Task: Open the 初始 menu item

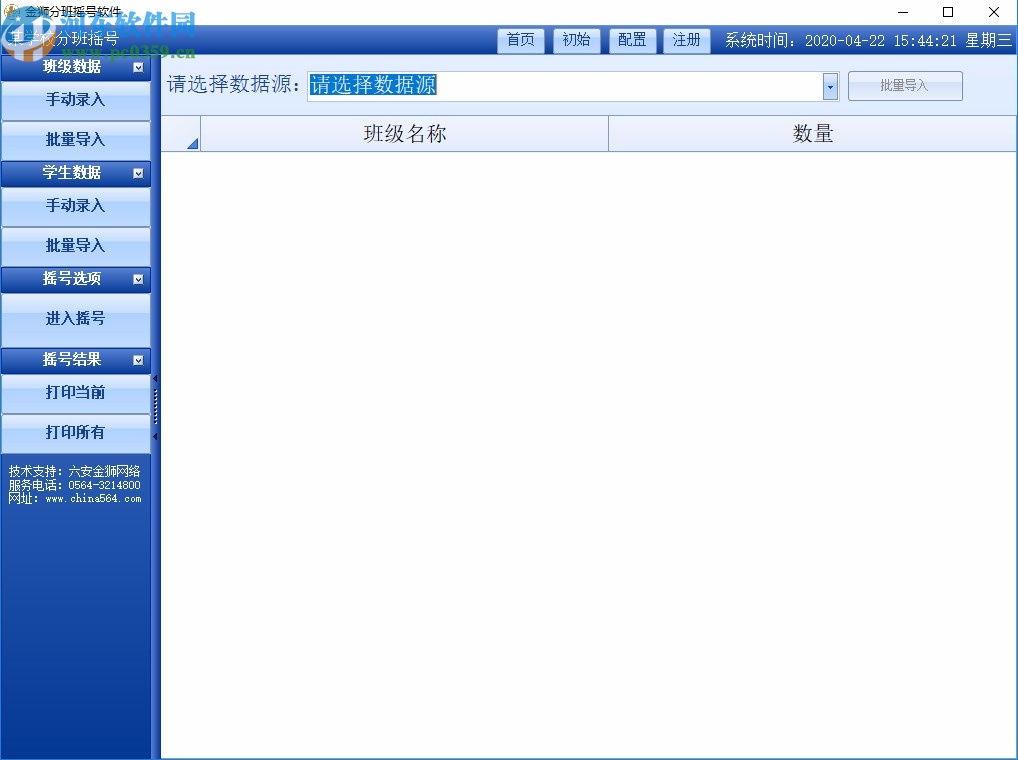Action: (577, 40)
